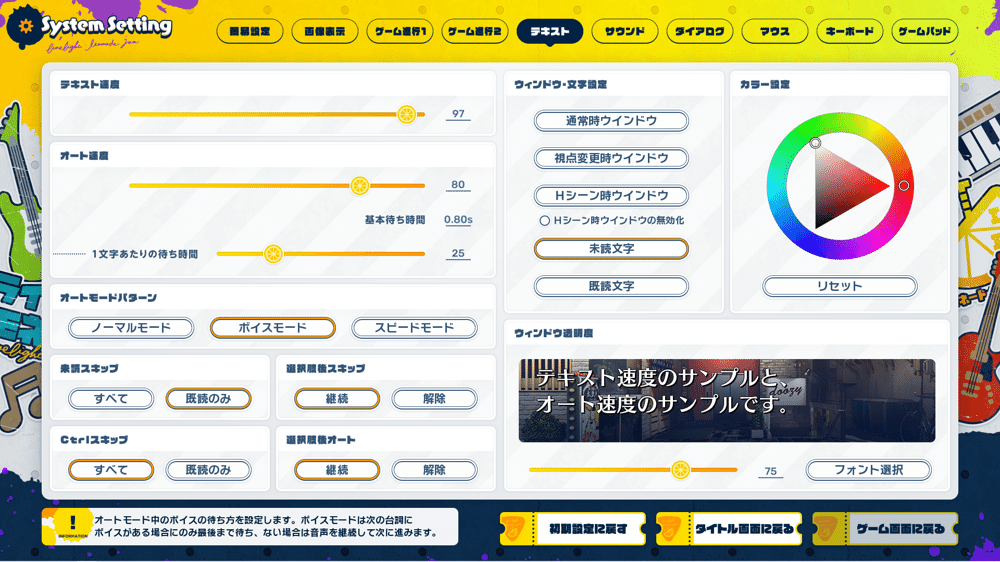Open the 簡易設定 tab

point(249,31)
